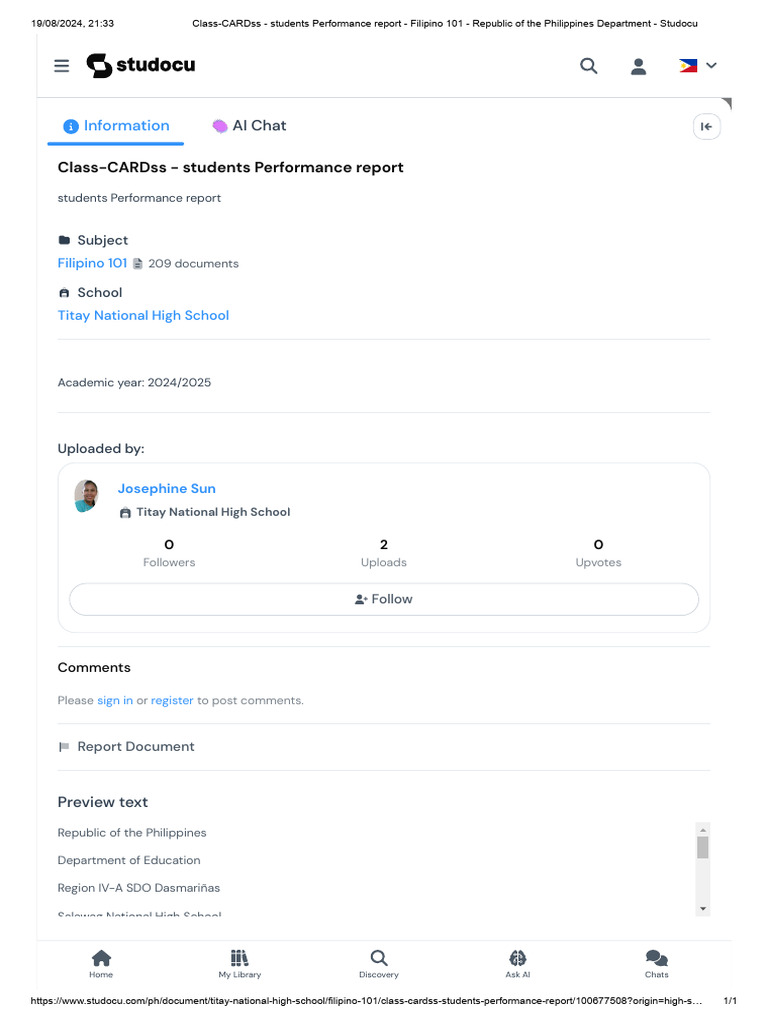Select the Information tab
This screenshot has width=768, height=1024.
(116, 126)
